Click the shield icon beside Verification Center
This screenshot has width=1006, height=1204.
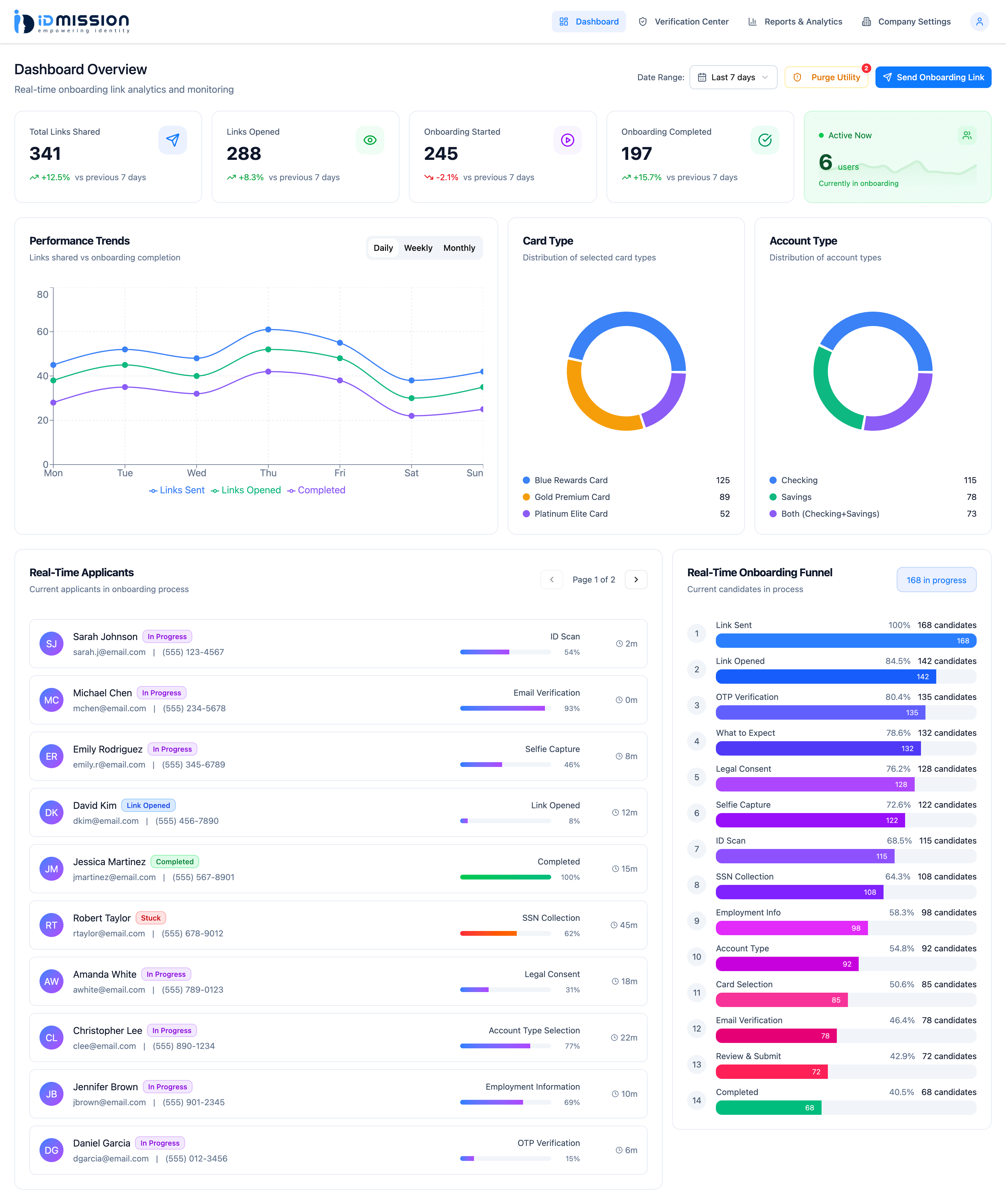click(643, 22)
